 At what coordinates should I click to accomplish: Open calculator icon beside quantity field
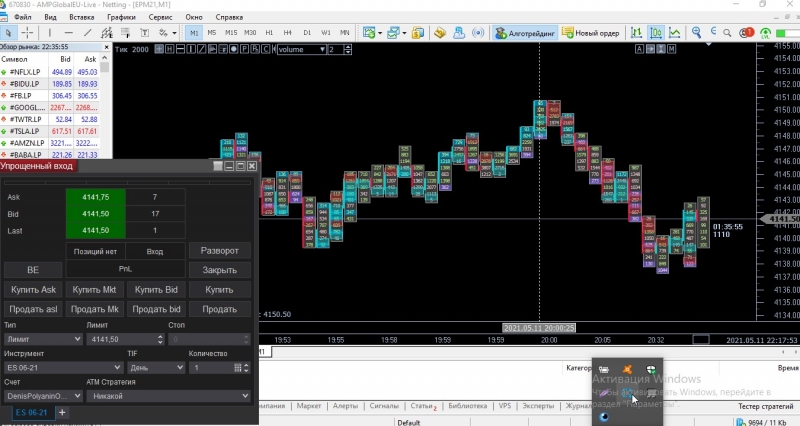pyautogui.click(x=238, y=368)
